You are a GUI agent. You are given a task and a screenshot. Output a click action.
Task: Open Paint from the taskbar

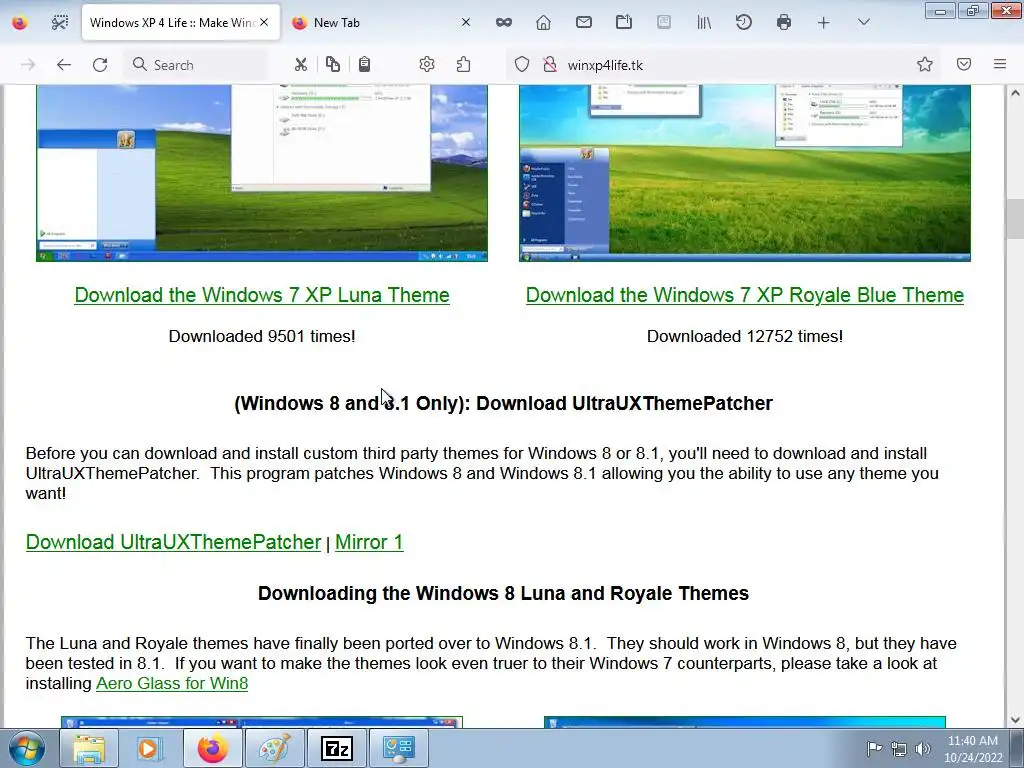(x=274, y=748)
